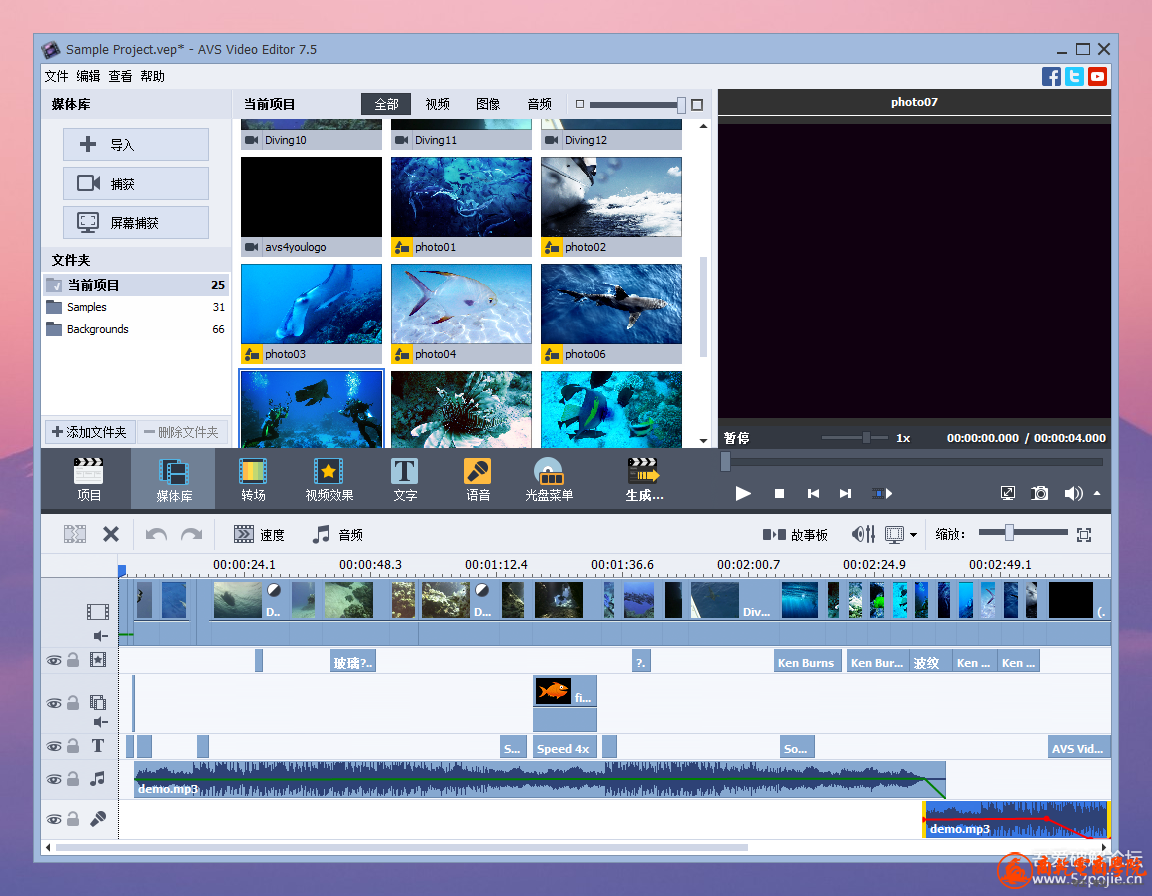Open the 项目 (Projects) panel
1152x896 pixels.
pos(89,479)
